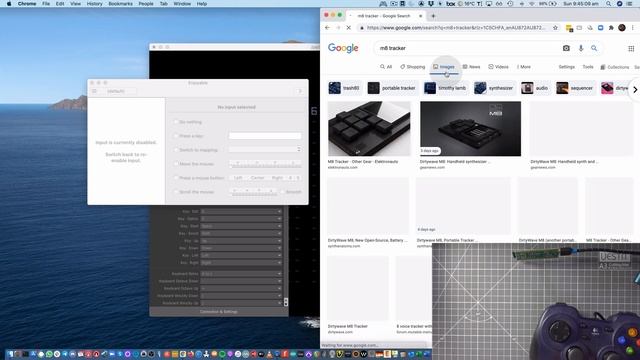The height and width of the screenshot is (360, 640).
Task: Open the Key Select dropdown in settings
Action: [241, 233]
